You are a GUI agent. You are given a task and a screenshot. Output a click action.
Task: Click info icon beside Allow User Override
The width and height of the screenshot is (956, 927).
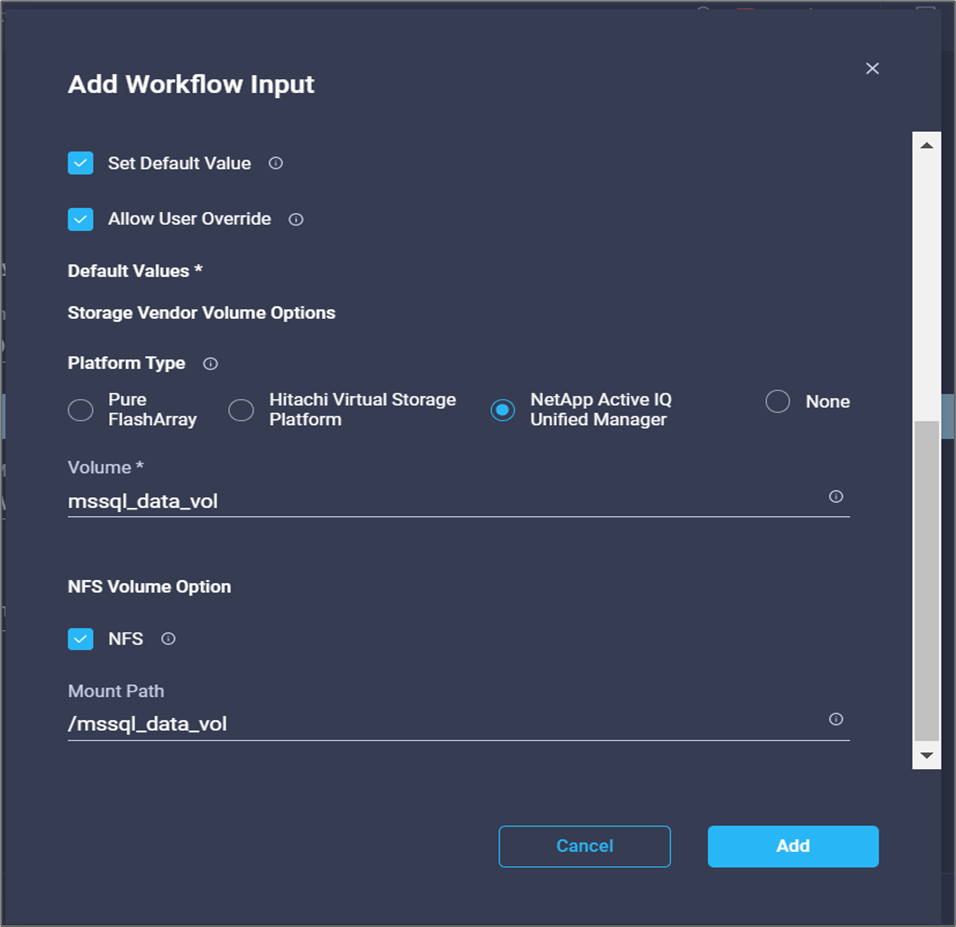click(x=296, y=219)
